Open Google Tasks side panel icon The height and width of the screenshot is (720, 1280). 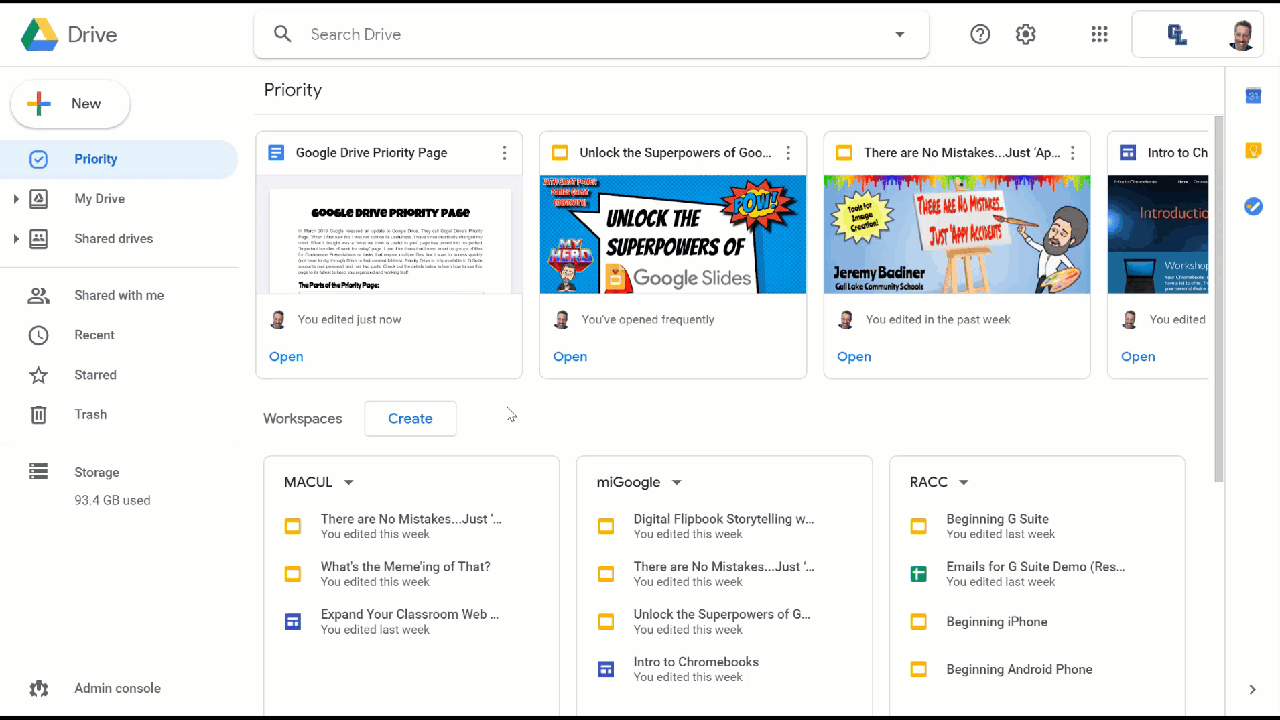tap(1253, 206)
